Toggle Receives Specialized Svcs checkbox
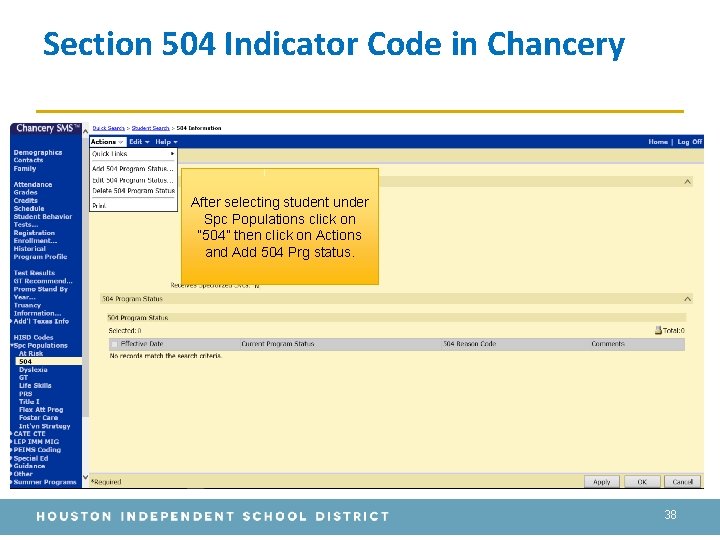The width and height of the screenshot is (720, 540). 257,286
